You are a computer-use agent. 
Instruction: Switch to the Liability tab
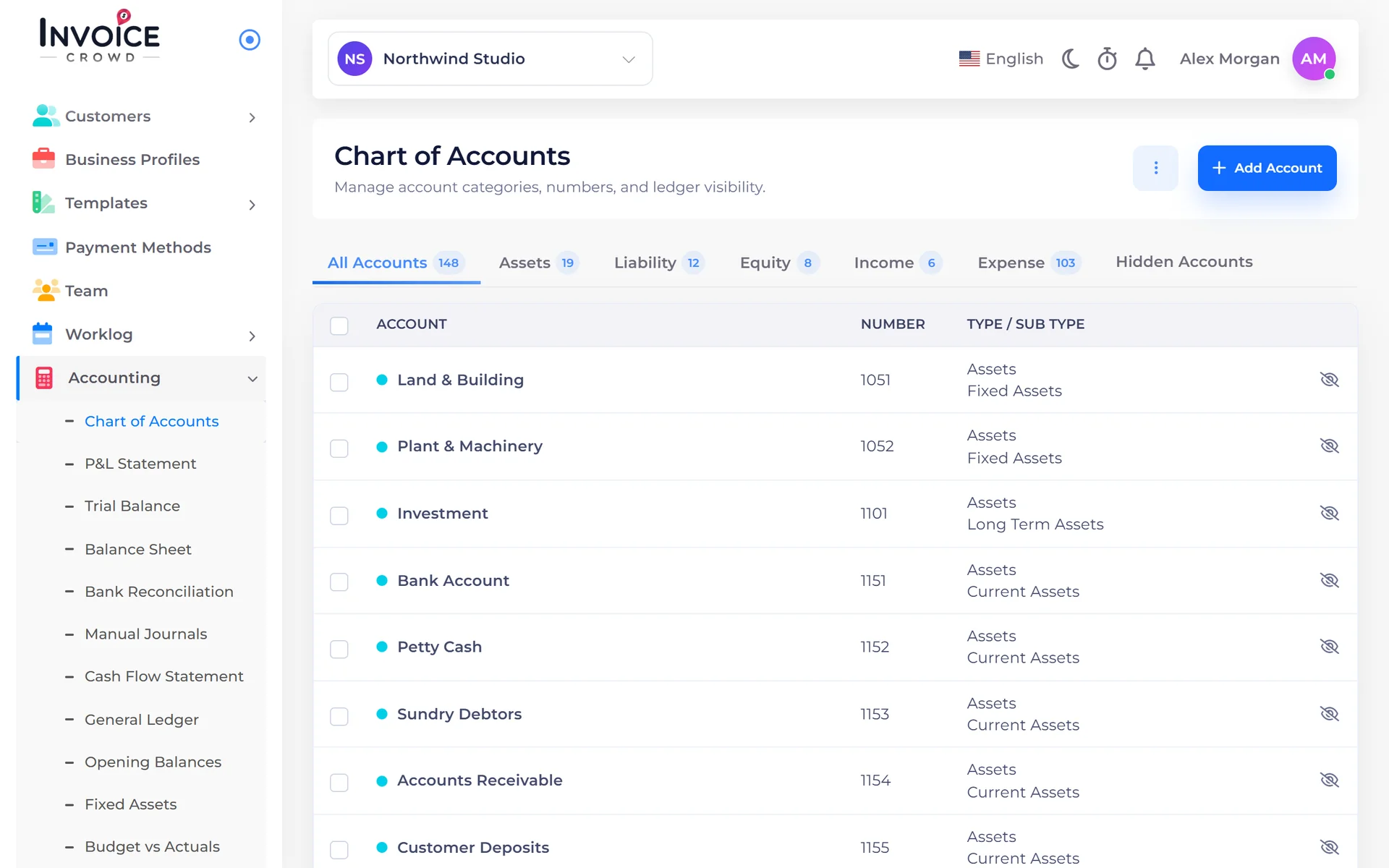click(659, 263)
